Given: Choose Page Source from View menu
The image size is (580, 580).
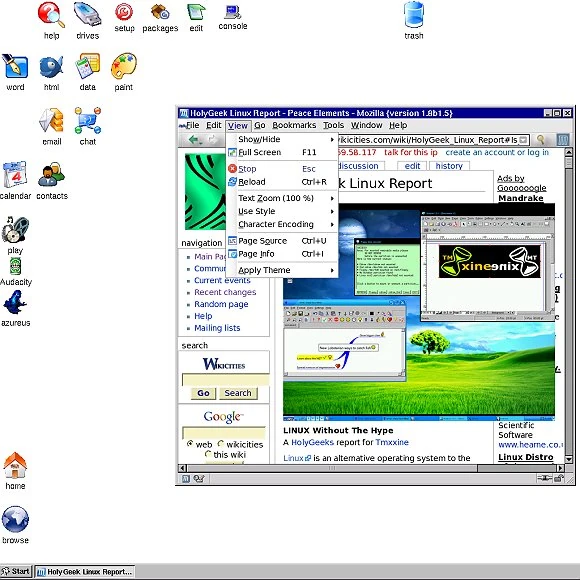Looking at the screenshot, I should (x=282, y=241).
